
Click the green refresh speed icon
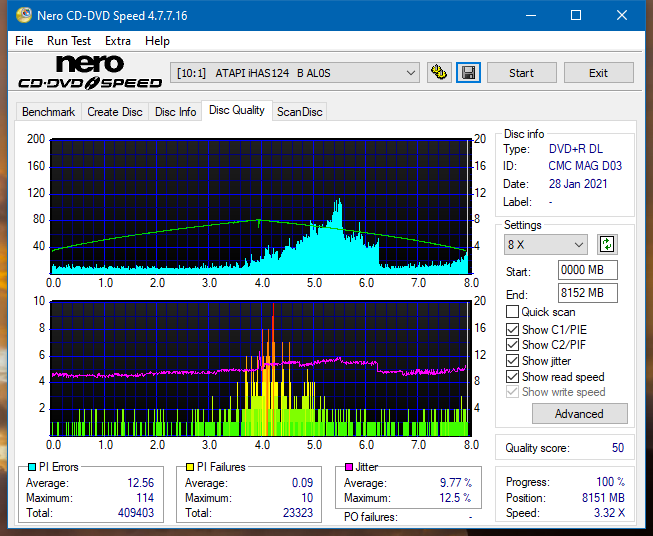point(607,244)
